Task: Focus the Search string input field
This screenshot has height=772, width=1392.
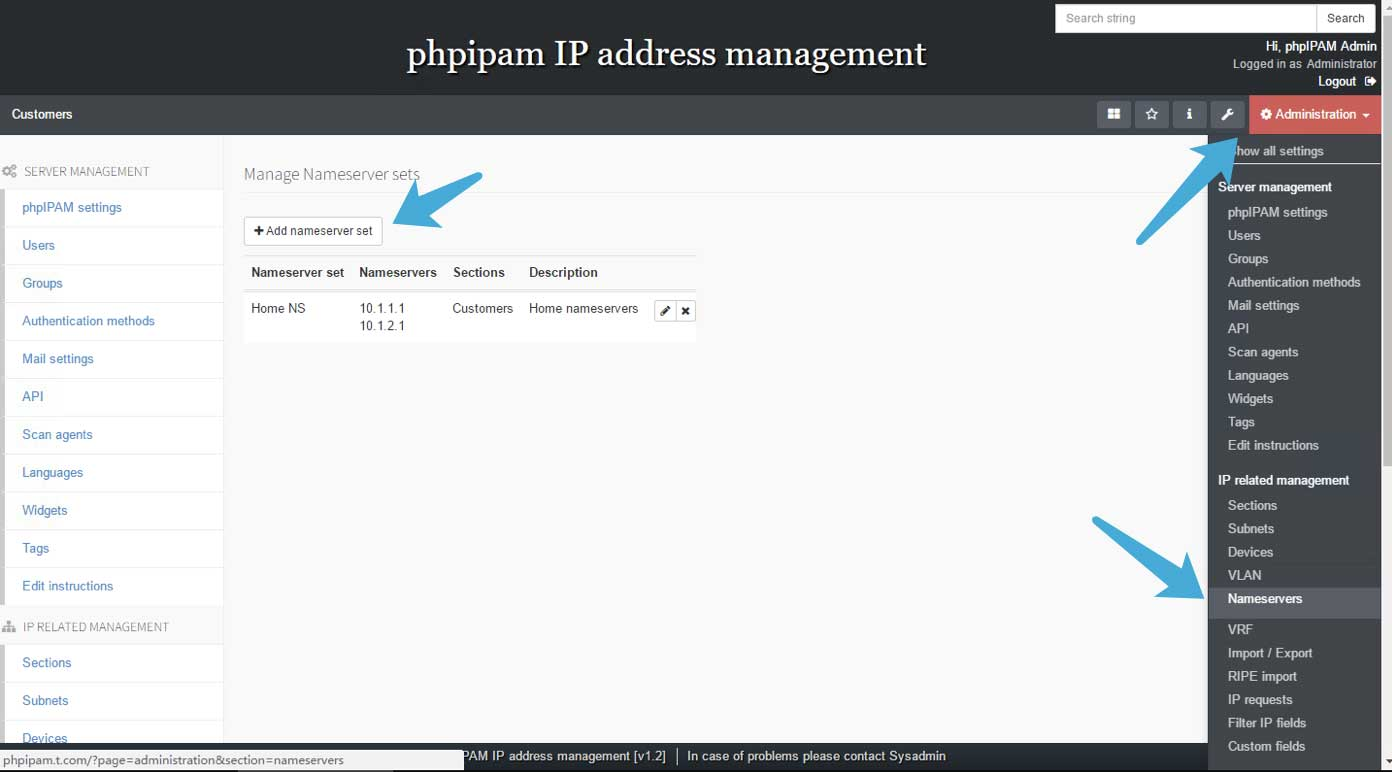Action: (x=1186, y=18)
